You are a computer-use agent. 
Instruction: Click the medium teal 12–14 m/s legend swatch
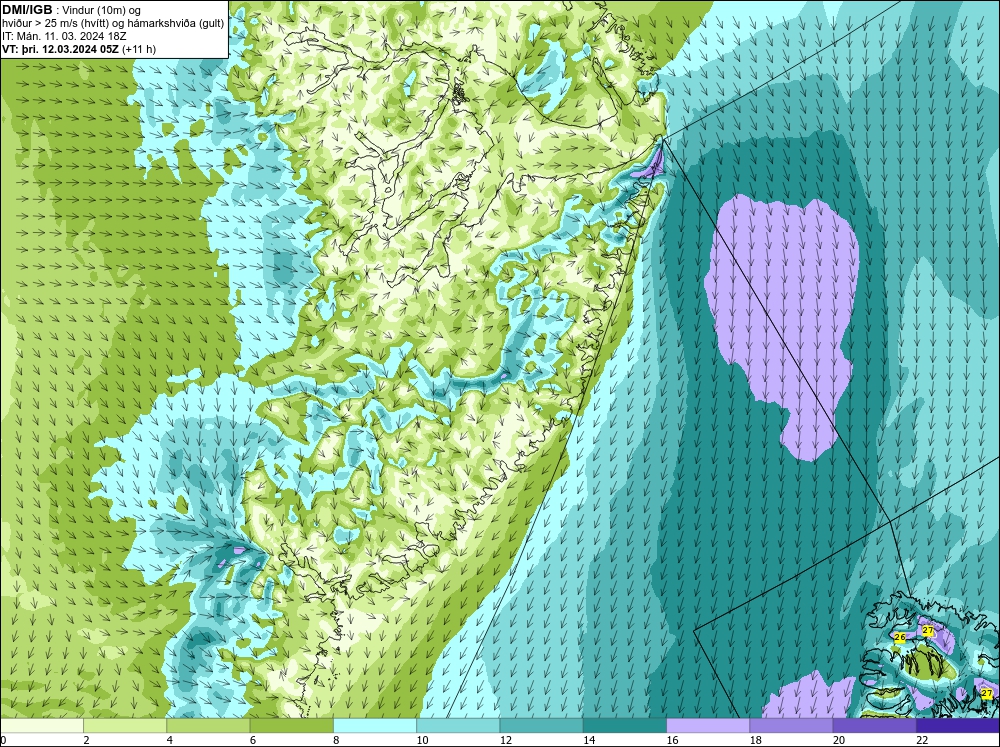(x=541, y=725)
